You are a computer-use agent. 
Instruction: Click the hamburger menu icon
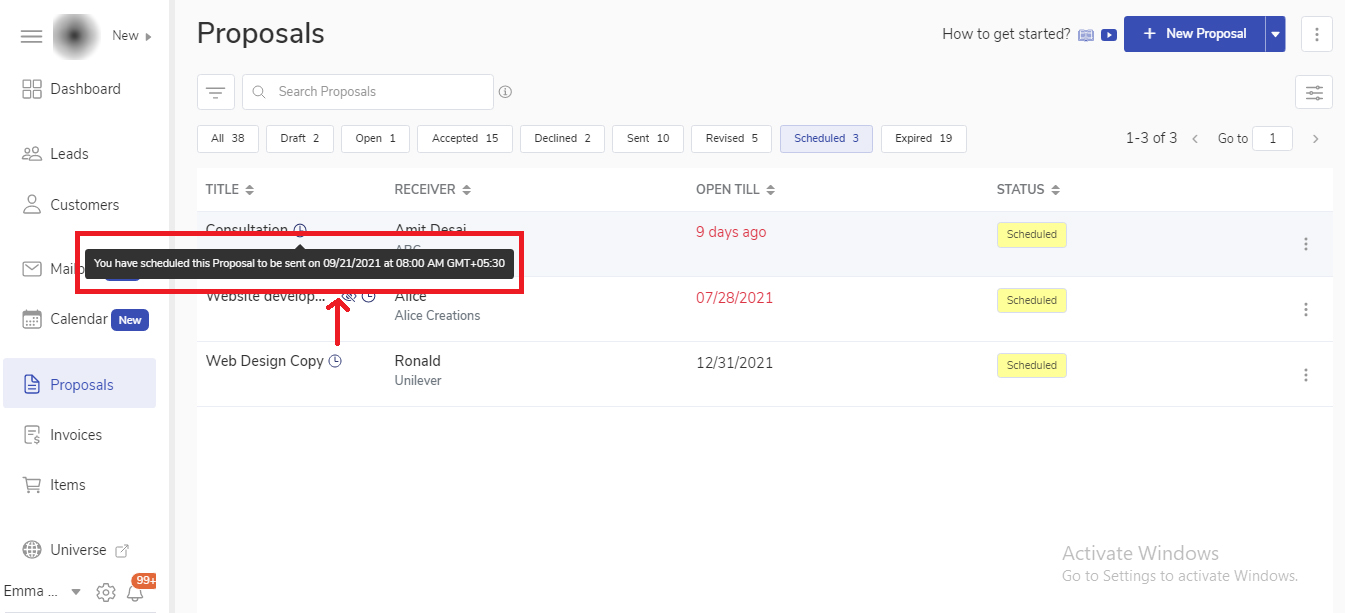pos(32,36)
